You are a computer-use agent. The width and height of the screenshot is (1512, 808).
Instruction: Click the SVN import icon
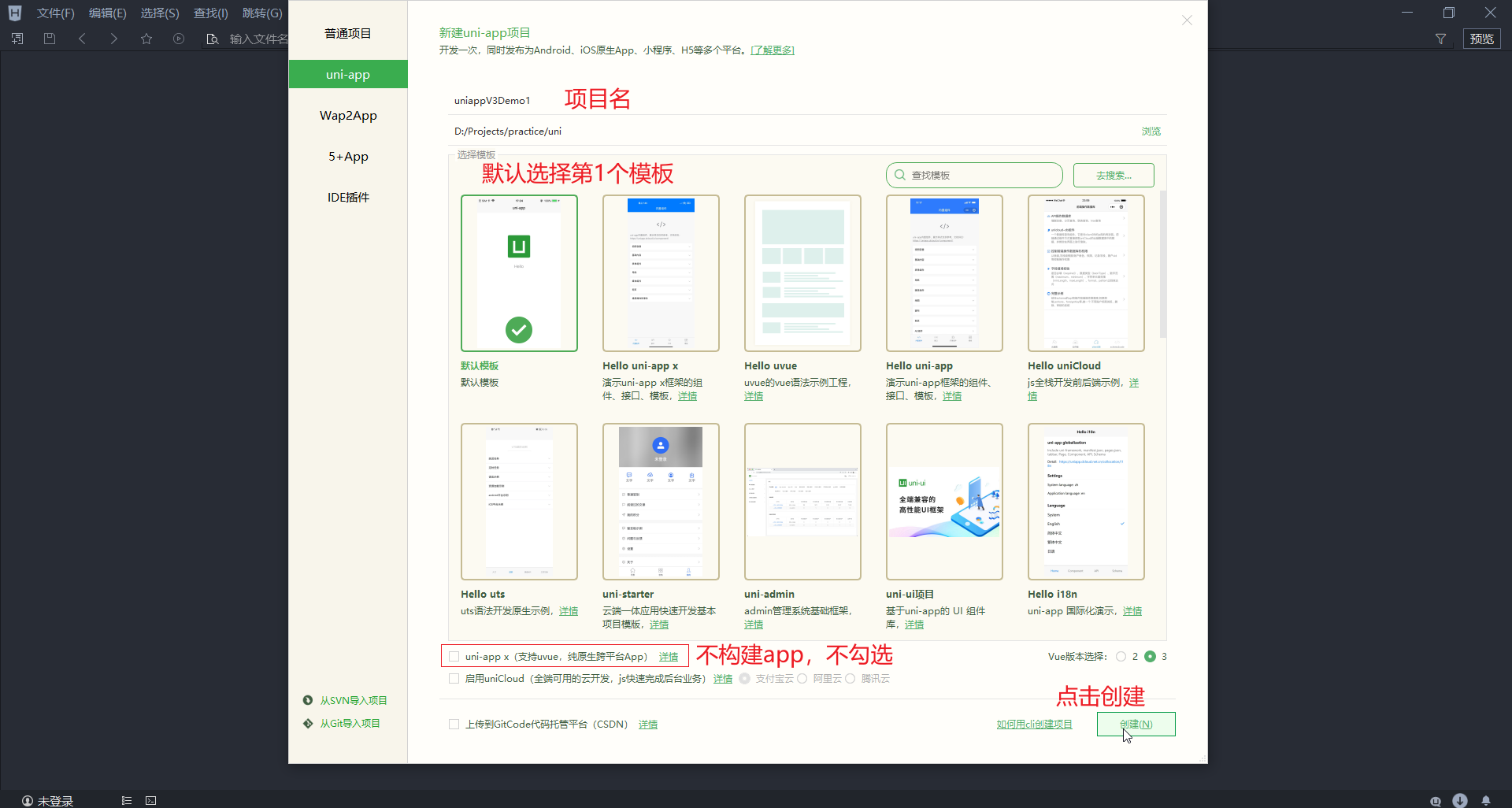308,700
